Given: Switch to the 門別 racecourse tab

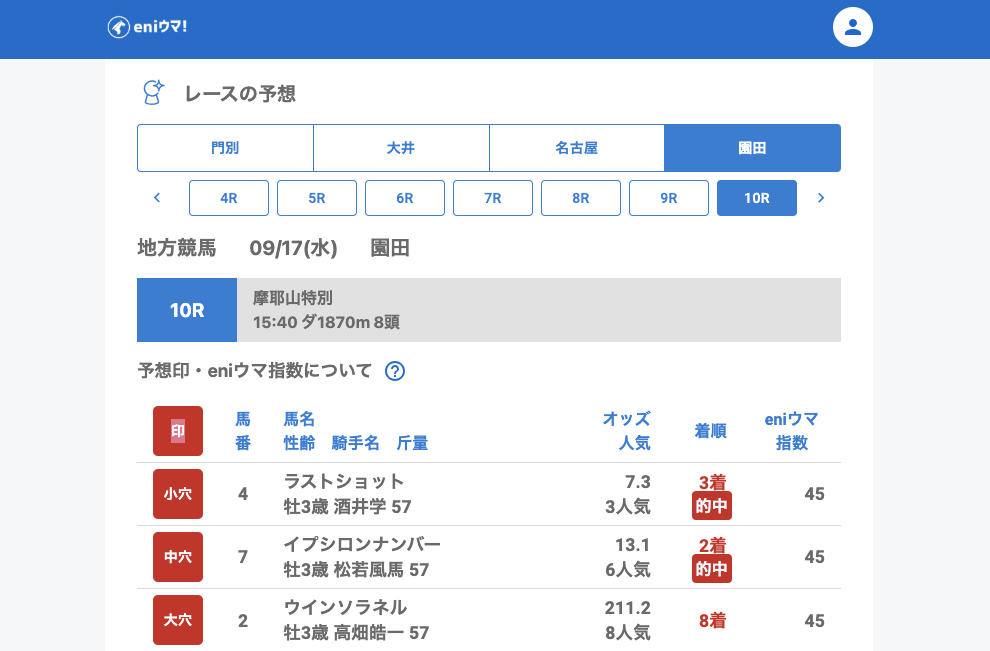Looking at the screenshot, I should point(225,148).
